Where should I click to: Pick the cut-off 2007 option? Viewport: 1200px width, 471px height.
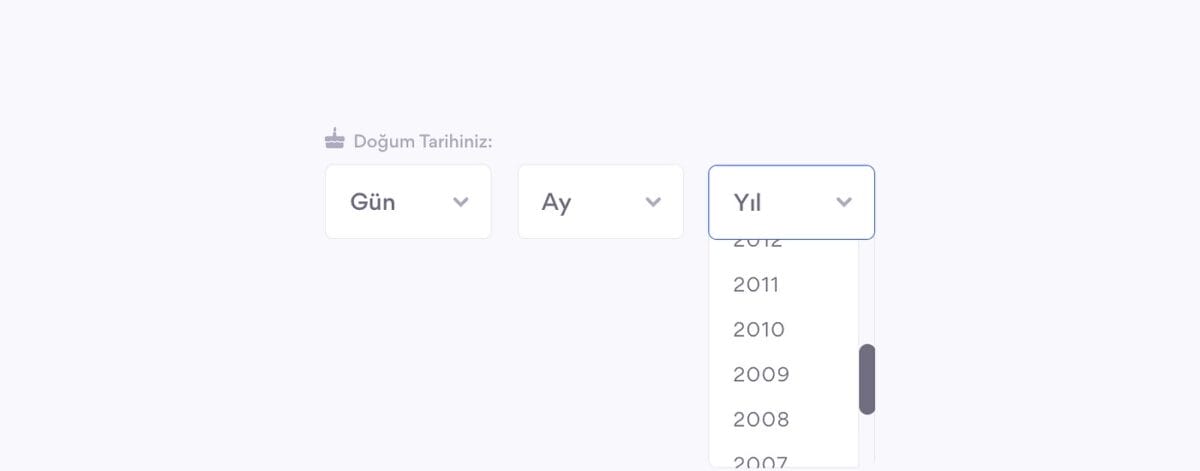point(760,461)
